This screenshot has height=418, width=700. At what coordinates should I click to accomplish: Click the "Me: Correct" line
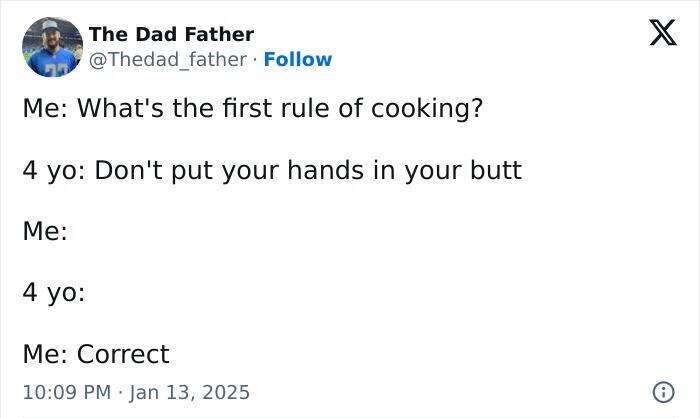coord(96,354)
